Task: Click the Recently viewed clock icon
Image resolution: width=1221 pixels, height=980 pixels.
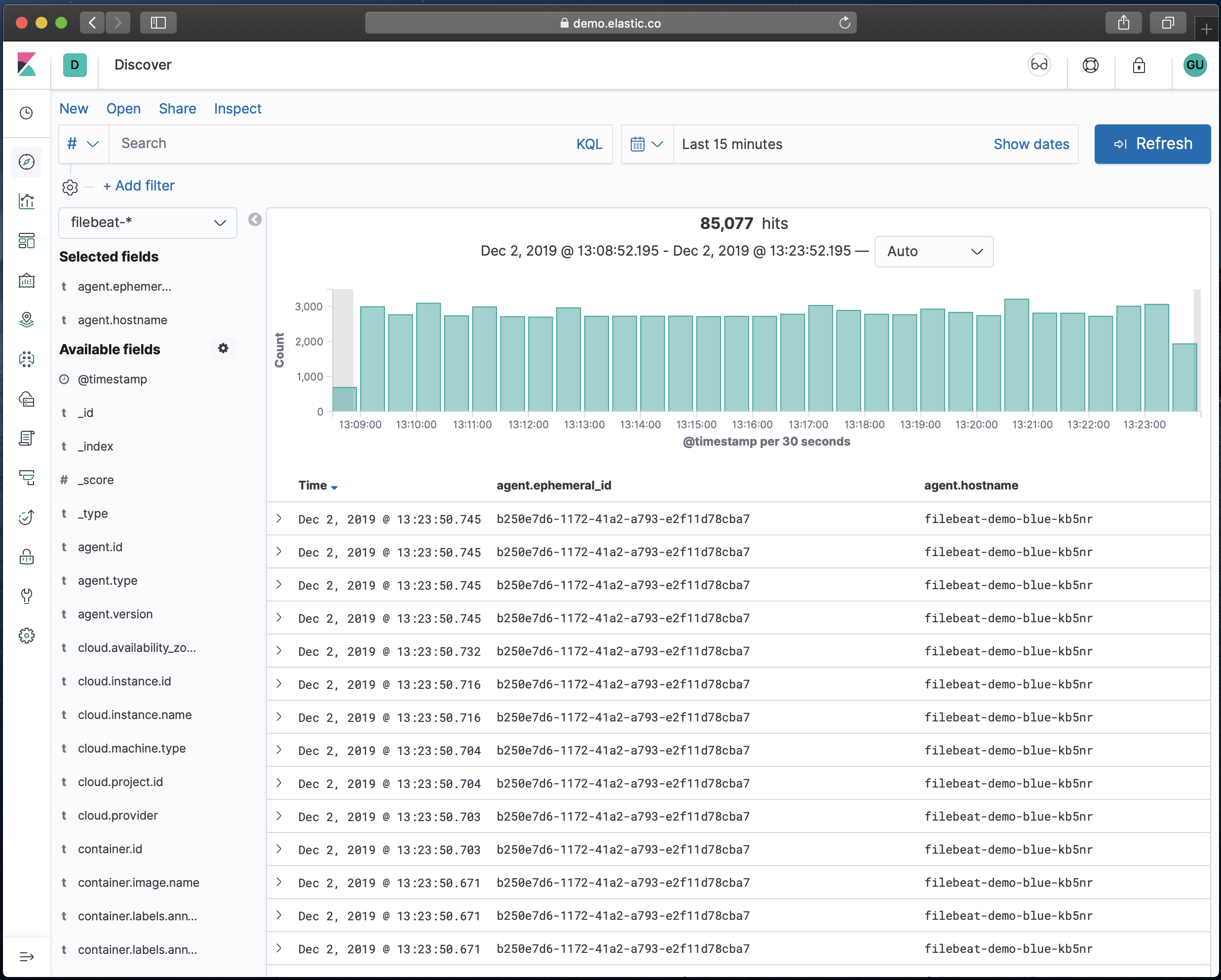Action: pos(27,113)
